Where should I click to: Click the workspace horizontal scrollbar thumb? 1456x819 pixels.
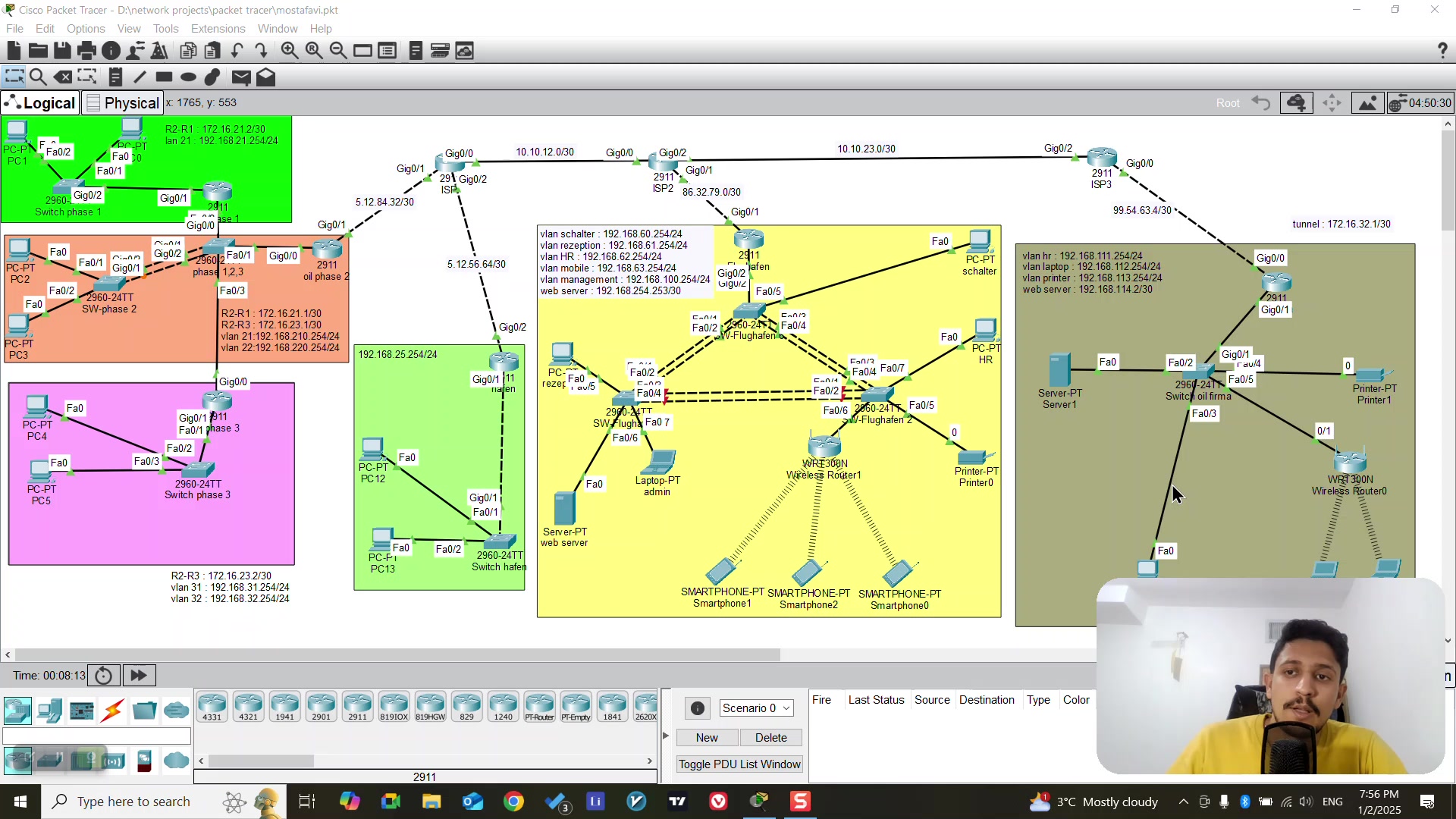[x=397, y=654]
